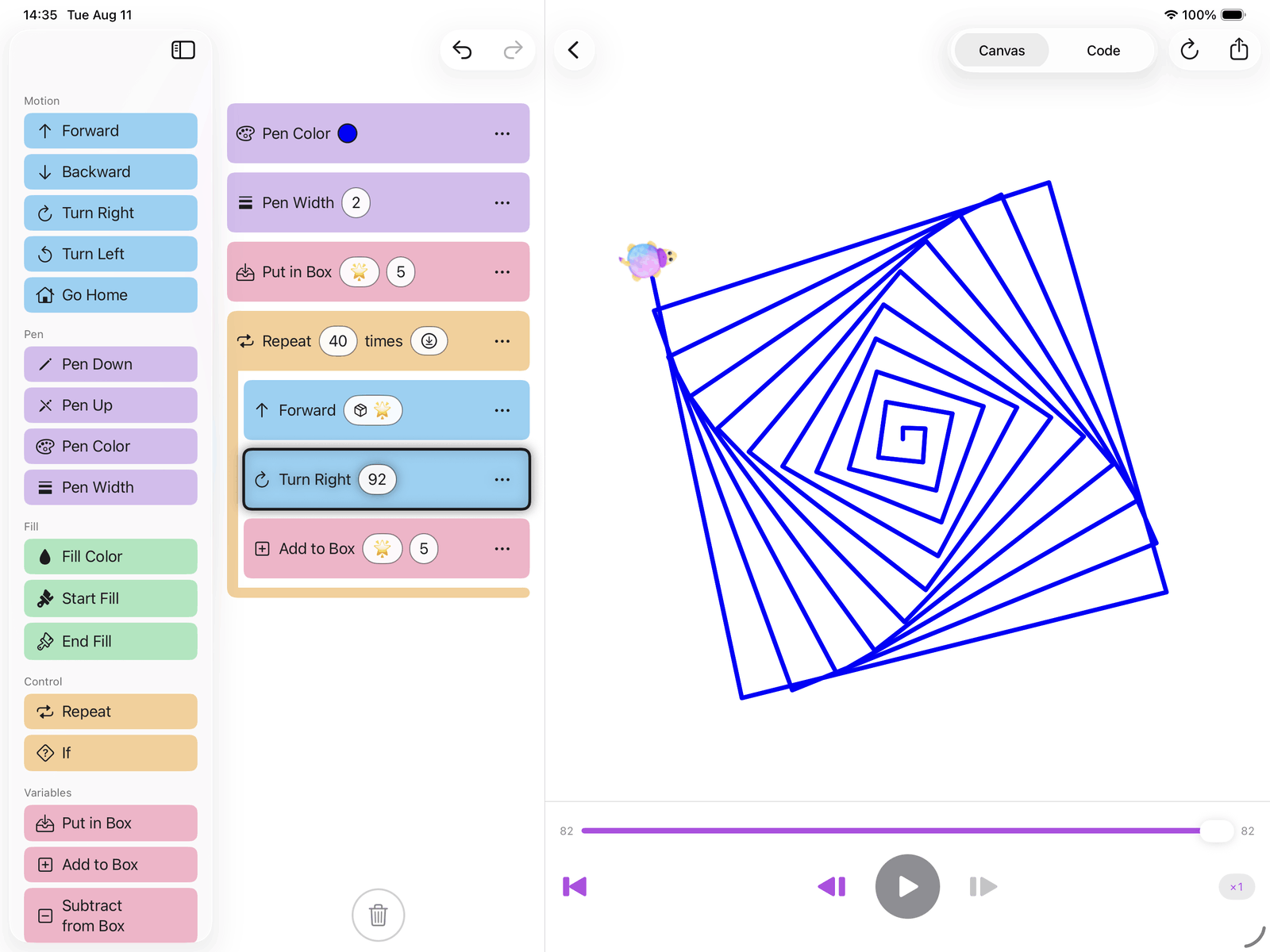
Task: Play the turtle animation
Action: (907, 887)
